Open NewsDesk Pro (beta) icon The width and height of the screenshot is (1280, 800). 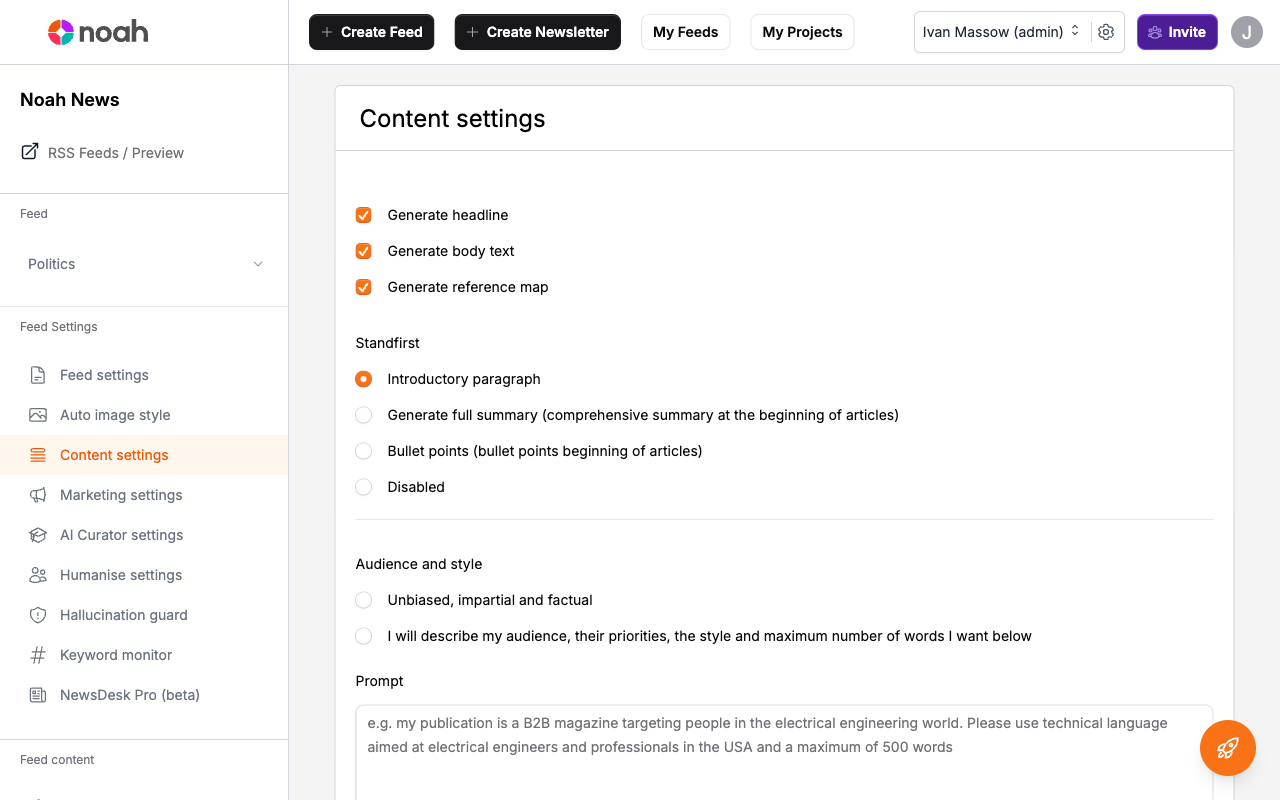38,694
